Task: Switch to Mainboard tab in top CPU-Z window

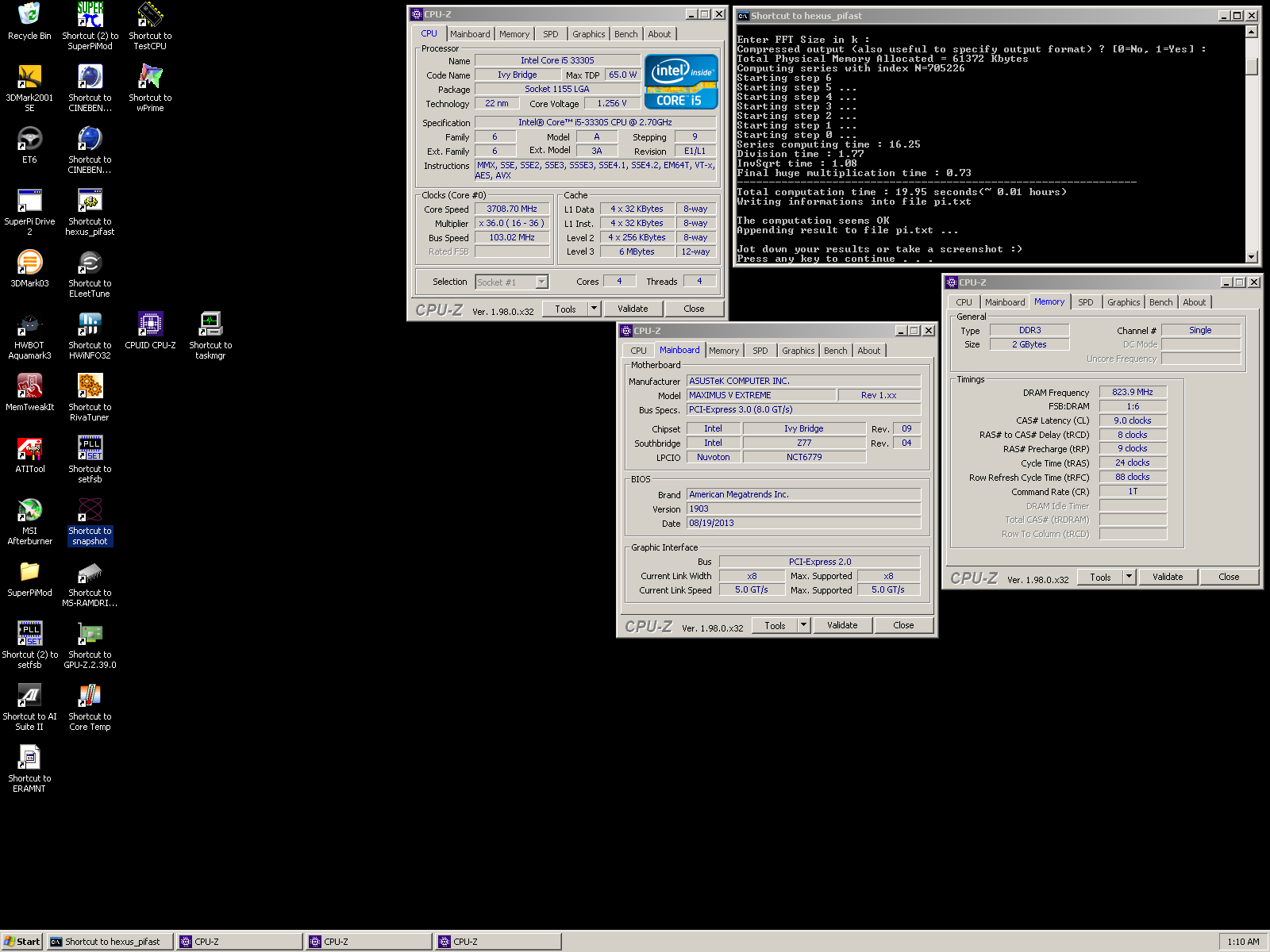Action: pos(470,34)
